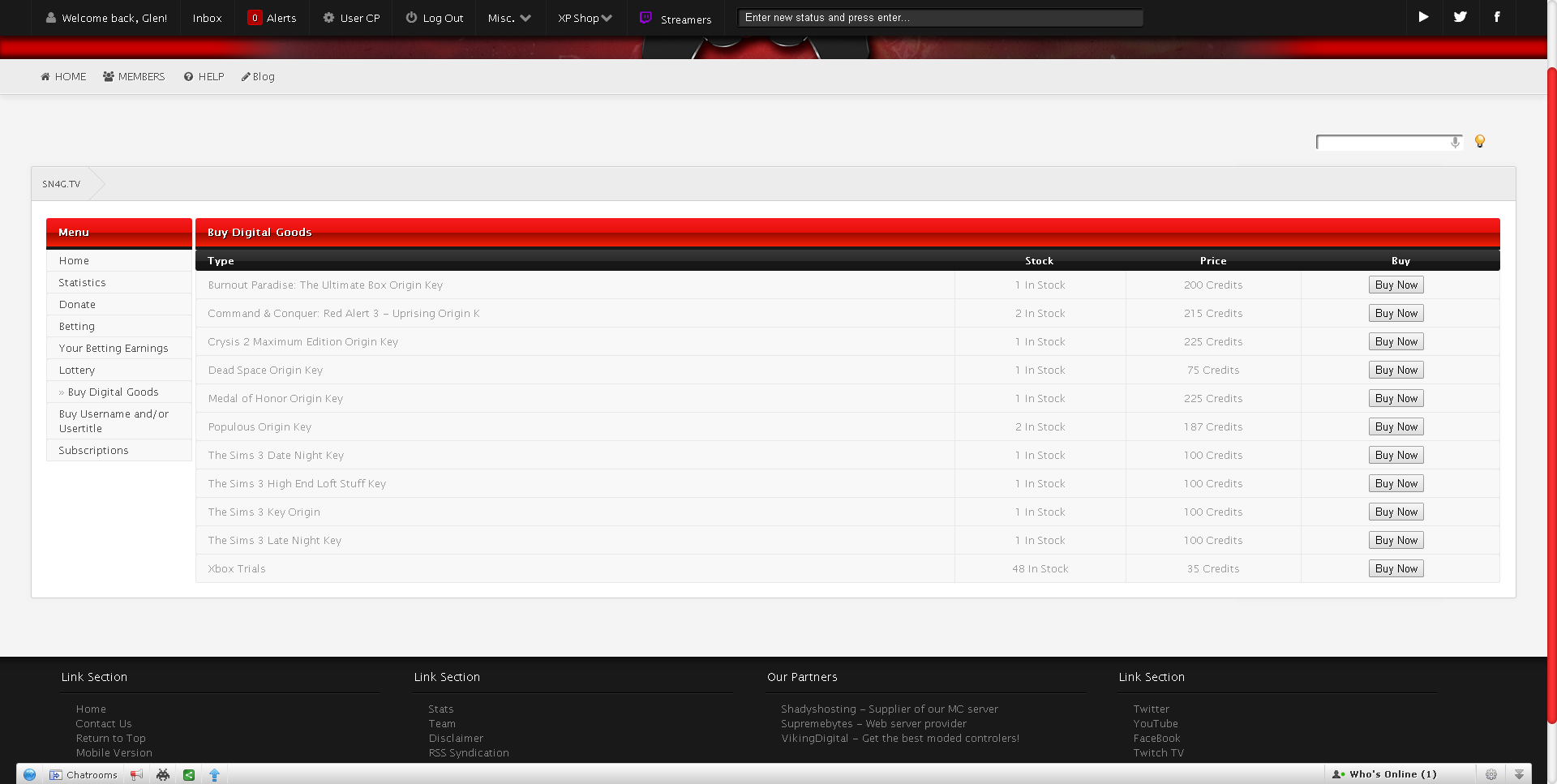Buy Burnout Paradise Ultimate Box key
Viewport: 1557px width, 784px height.
click(x=1396, y=285)
